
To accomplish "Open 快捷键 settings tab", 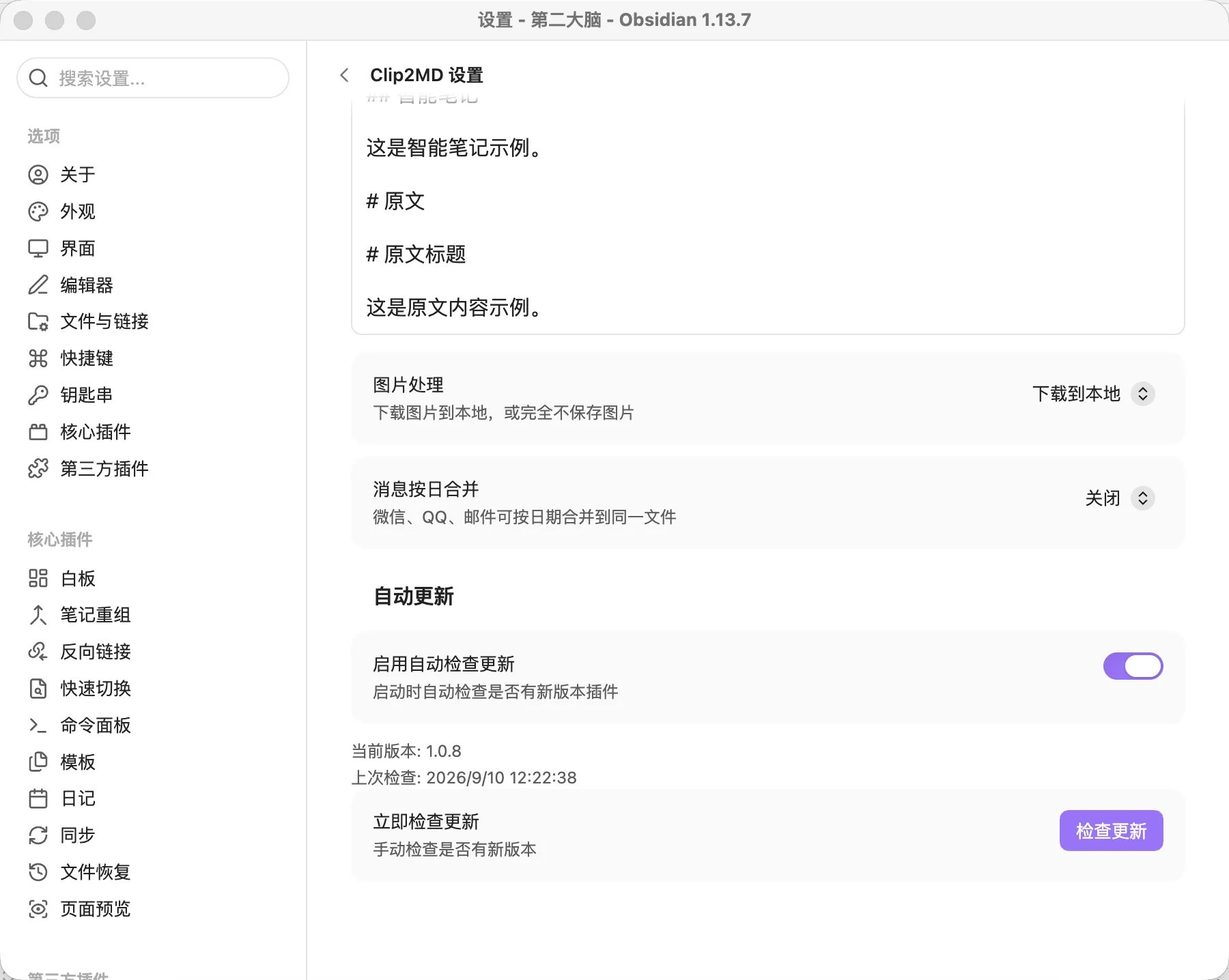I will (153, 358).
